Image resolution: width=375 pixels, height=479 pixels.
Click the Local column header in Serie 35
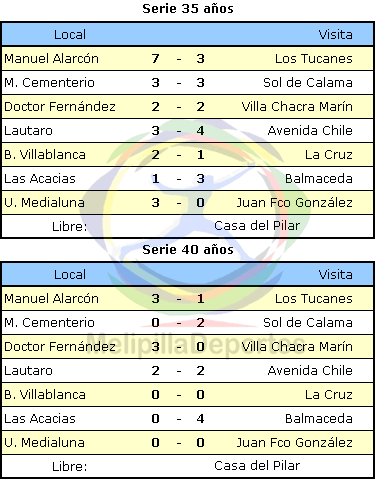(x=70, y=35)
